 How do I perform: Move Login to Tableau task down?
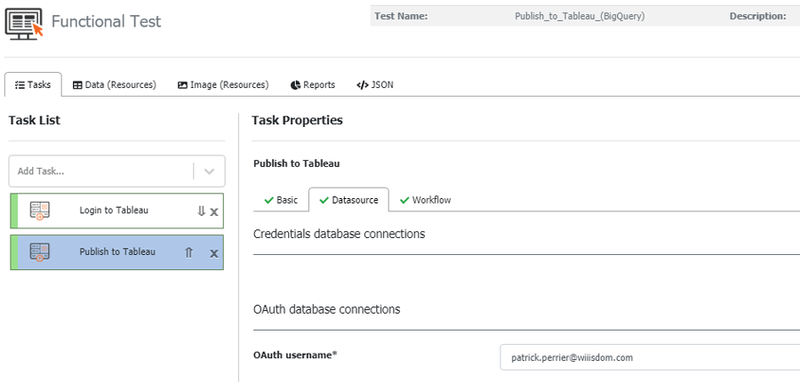[201, 211]
